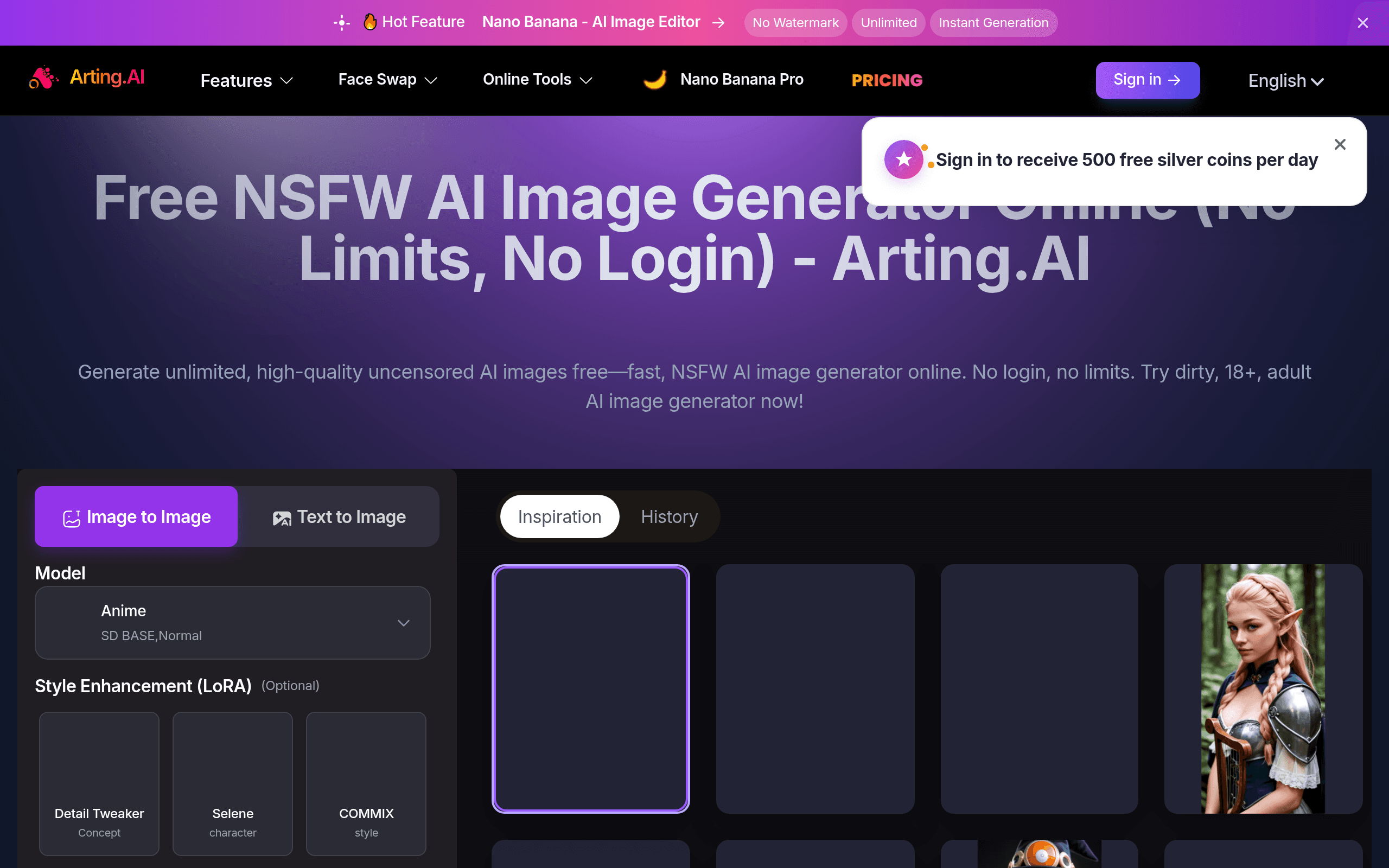This screenshot has width=1389, height=868.
Task: Open the English language dropdown
Action: (x=1286, y=81)
